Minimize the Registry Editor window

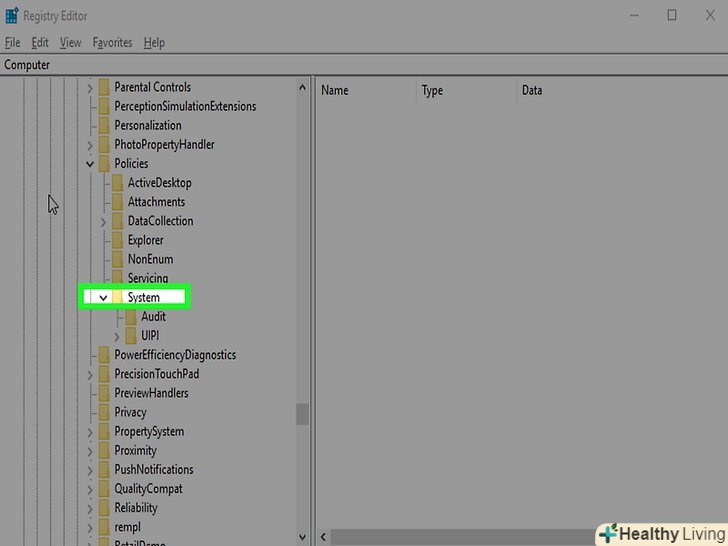pyautogui.click(x=634, y=15)
